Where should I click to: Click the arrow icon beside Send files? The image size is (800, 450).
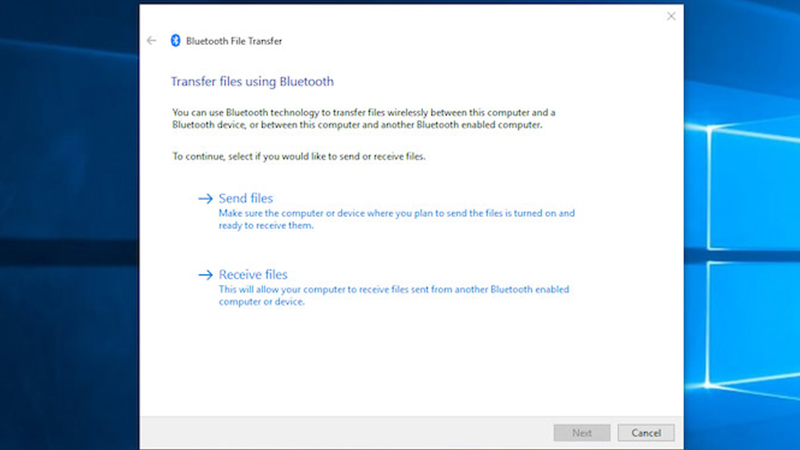[x=206, y=199]
